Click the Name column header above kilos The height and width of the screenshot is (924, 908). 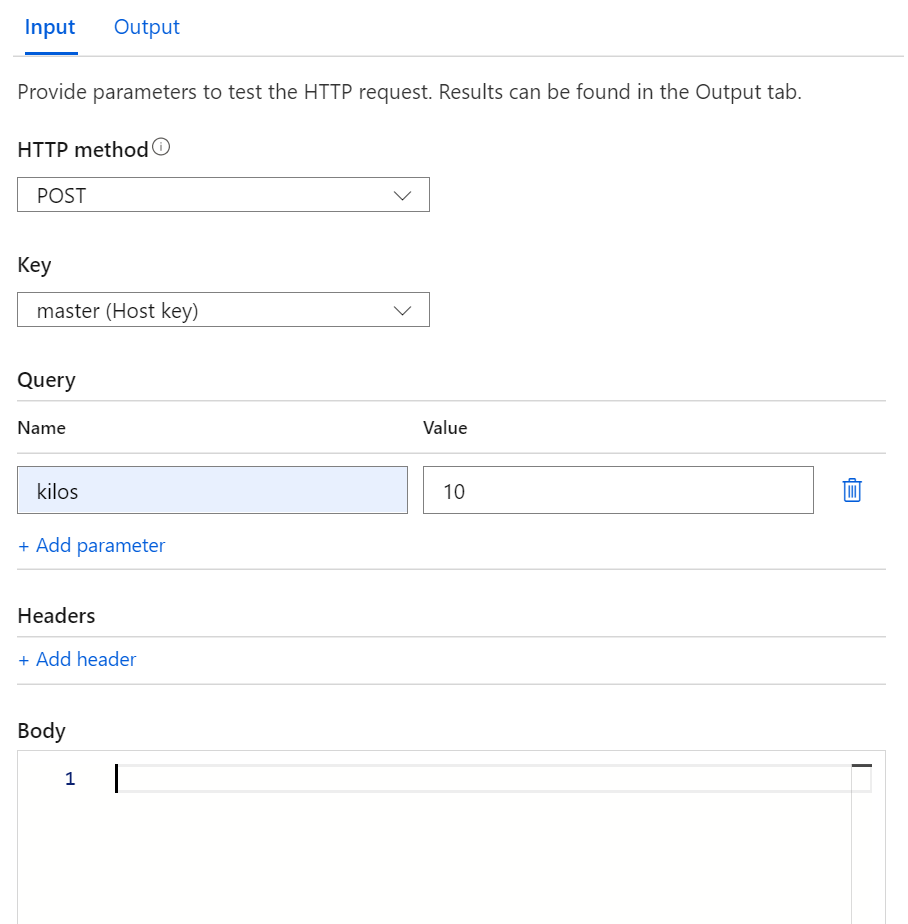point(41,427)
